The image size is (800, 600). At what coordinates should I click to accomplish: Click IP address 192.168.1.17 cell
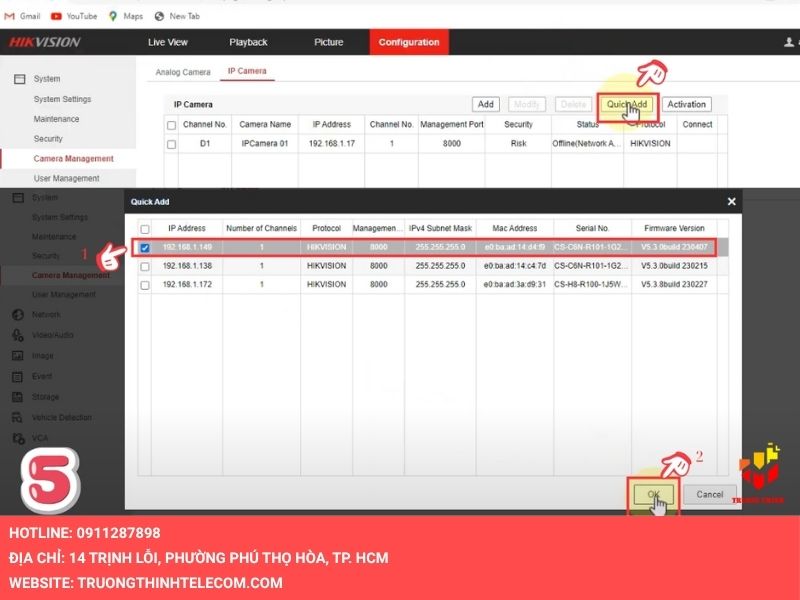332,144
